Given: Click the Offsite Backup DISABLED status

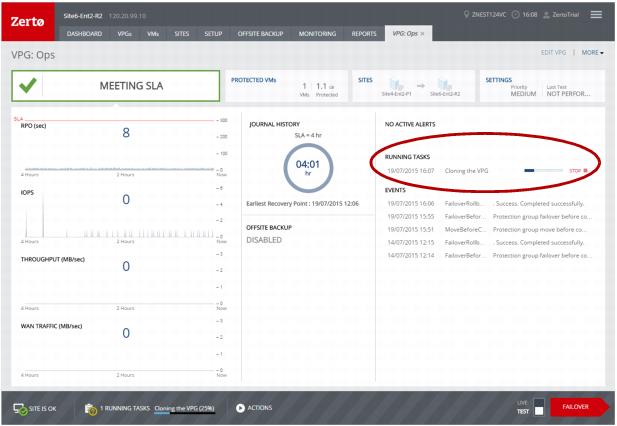Looking at the screenshot, I should click(x=264, y=240).
